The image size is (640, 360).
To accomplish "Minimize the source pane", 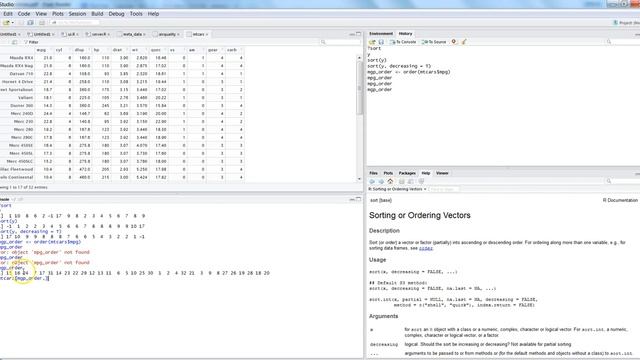I will 352,34.
